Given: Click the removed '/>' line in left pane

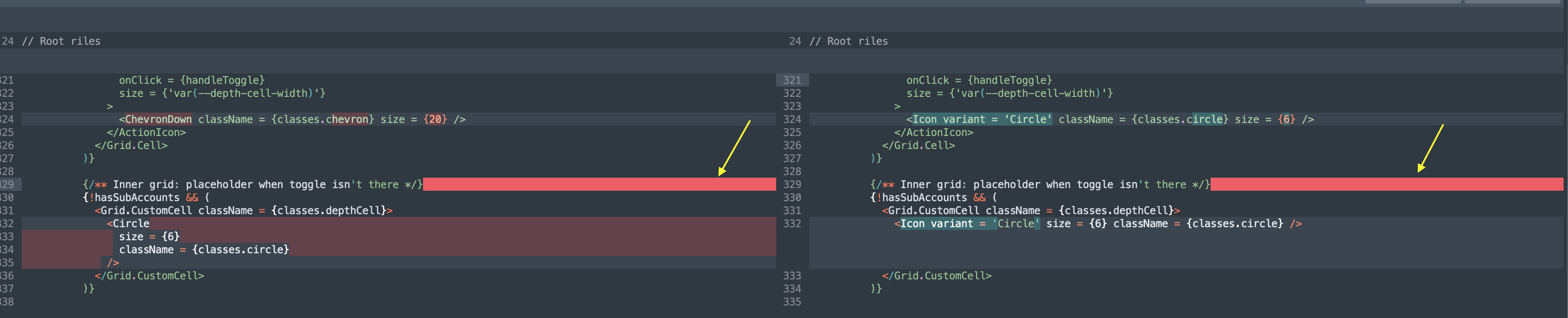Looking at the screenshot, I should [112, 262].
